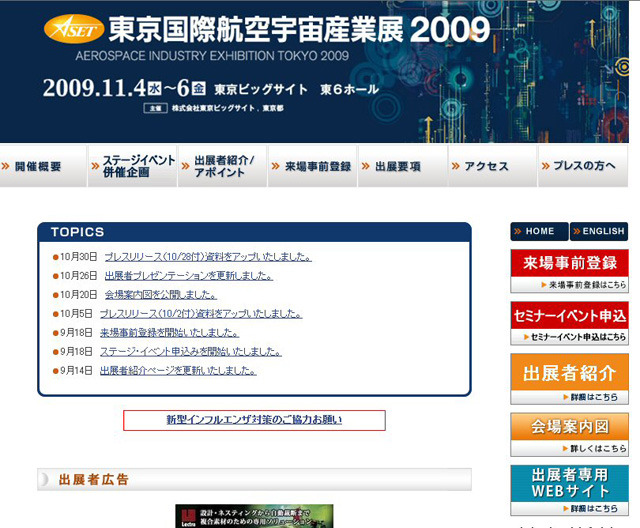The image size is (640, 528).
Task: Click the 出展者専用WEBサイト banner
Action: 569,483
